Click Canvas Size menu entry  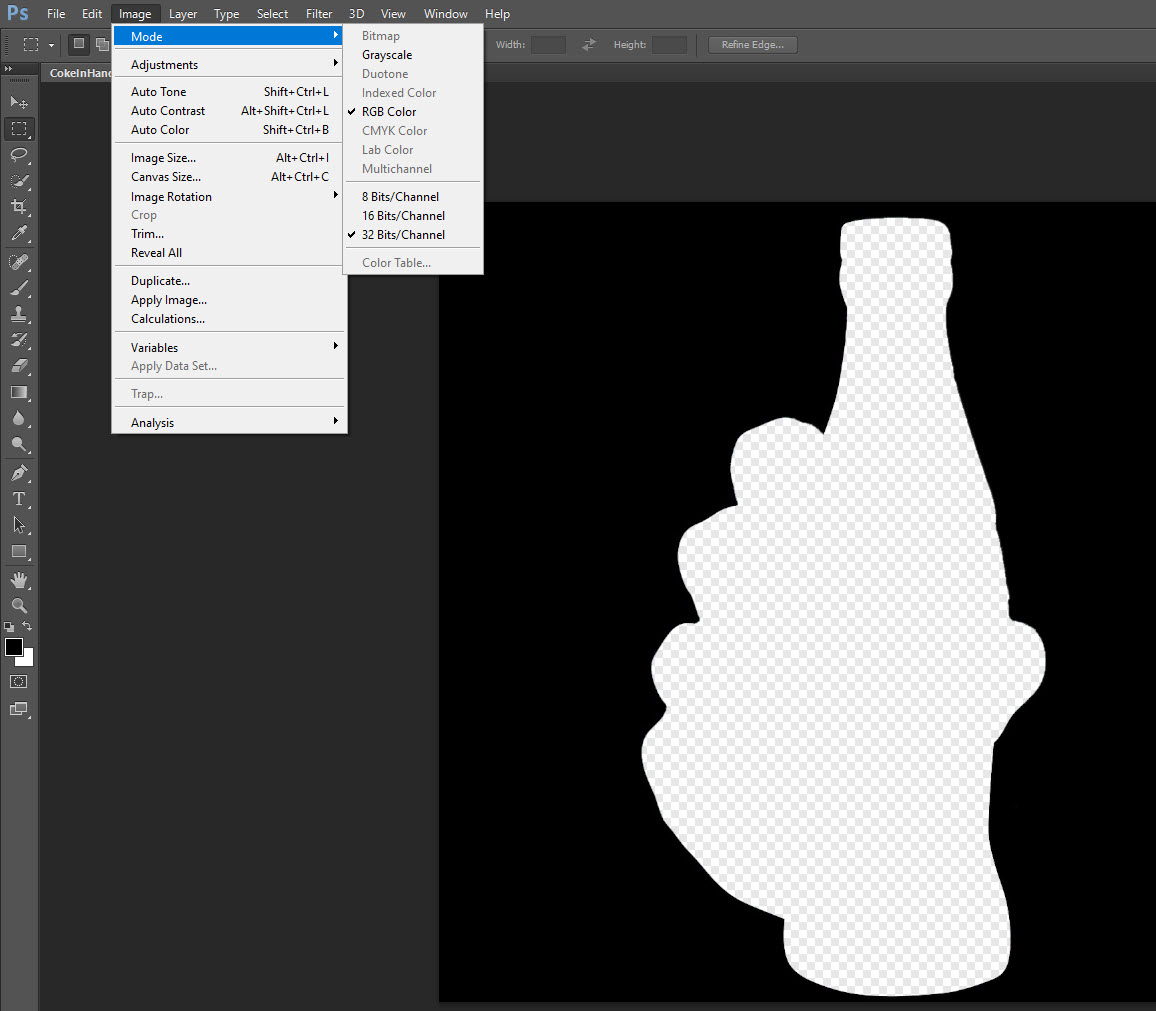click(166, 177)
